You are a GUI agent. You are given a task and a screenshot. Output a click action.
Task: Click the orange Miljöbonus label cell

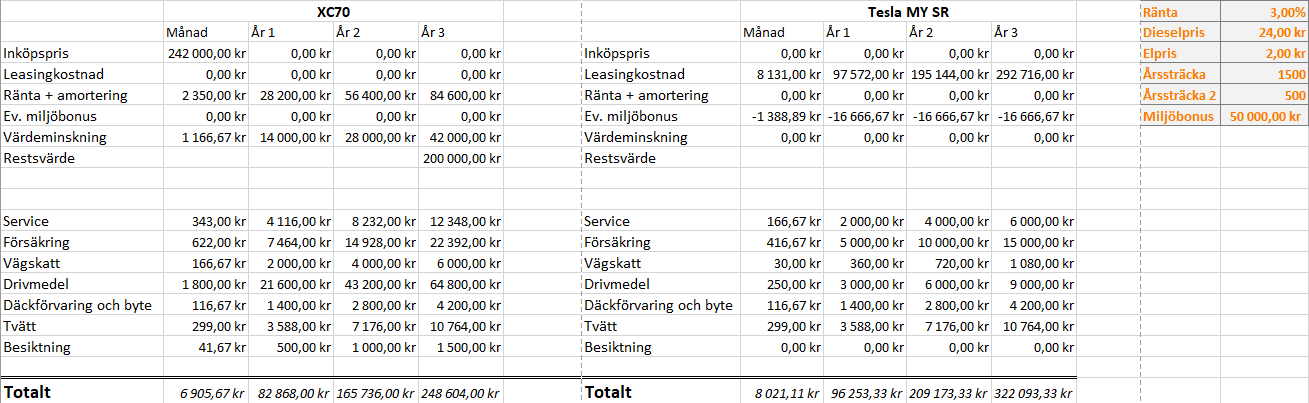click(1181, 116)
